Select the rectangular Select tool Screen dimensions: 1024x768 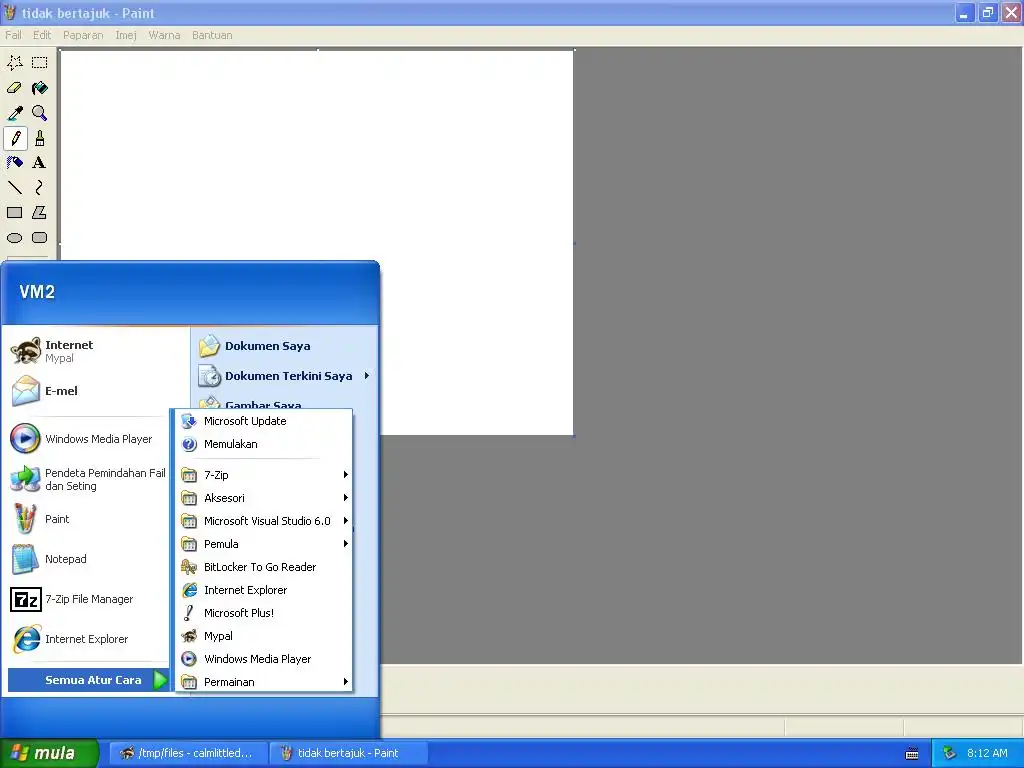40,63
